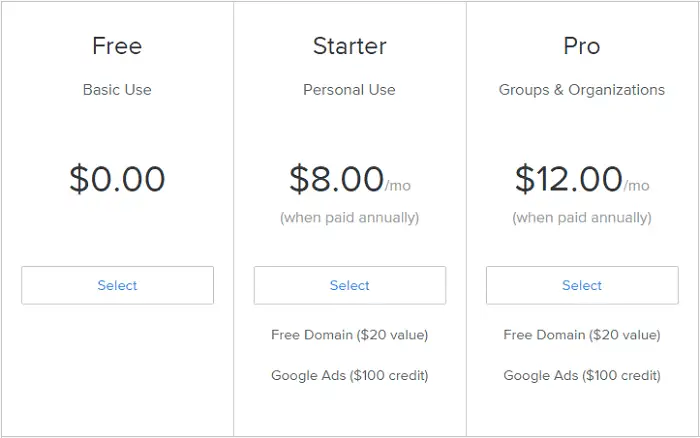Click the $12.00/mo Pro price
Screen dimensions: 700x438
tap(582, 179)
